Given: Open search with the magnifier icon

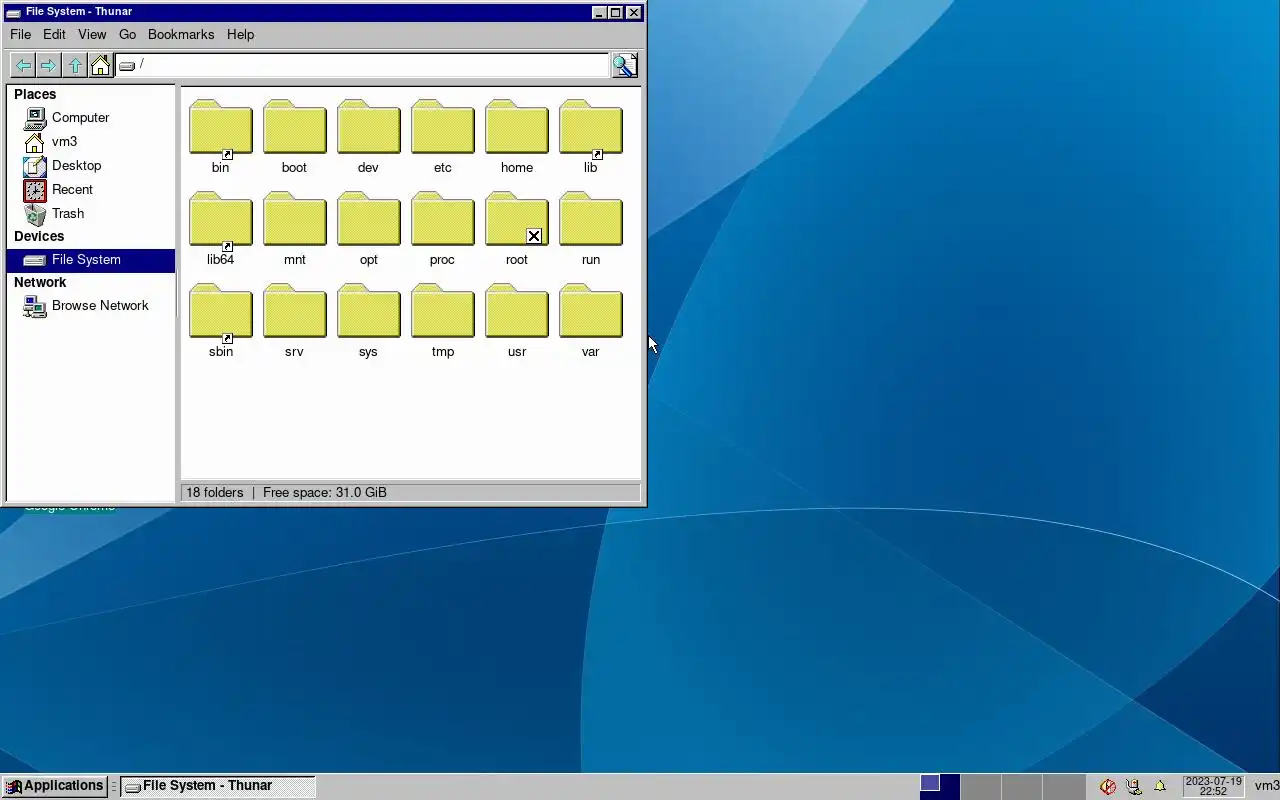Looking at the screenshot, I should 625,65.
